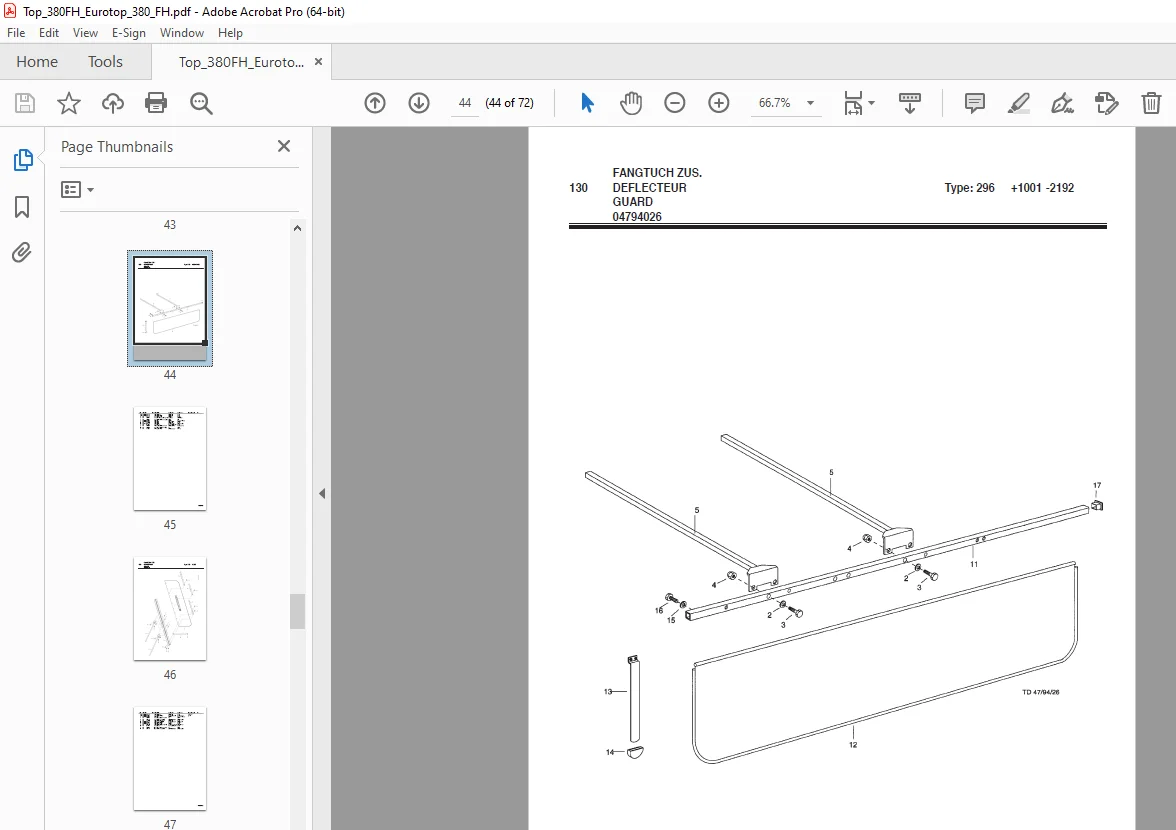Print the document
Viewport: 1176px width, 830px height.
tap(156, 103)
